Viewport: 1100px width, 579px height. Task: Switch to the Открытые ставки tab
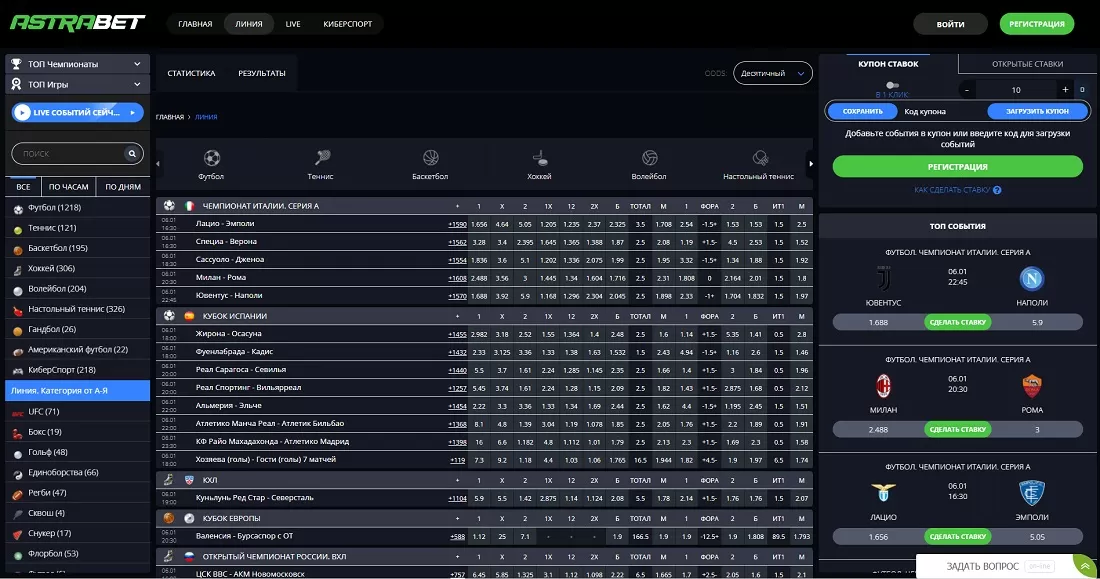(1027, 64)
